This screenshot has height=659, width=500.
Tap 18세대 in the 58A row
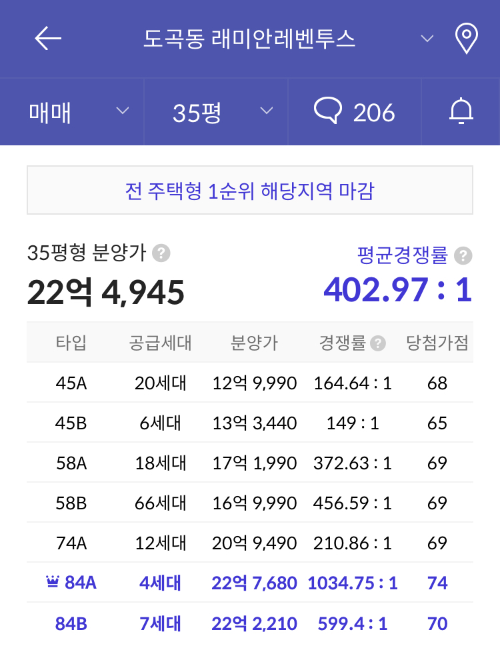[160, 463]
